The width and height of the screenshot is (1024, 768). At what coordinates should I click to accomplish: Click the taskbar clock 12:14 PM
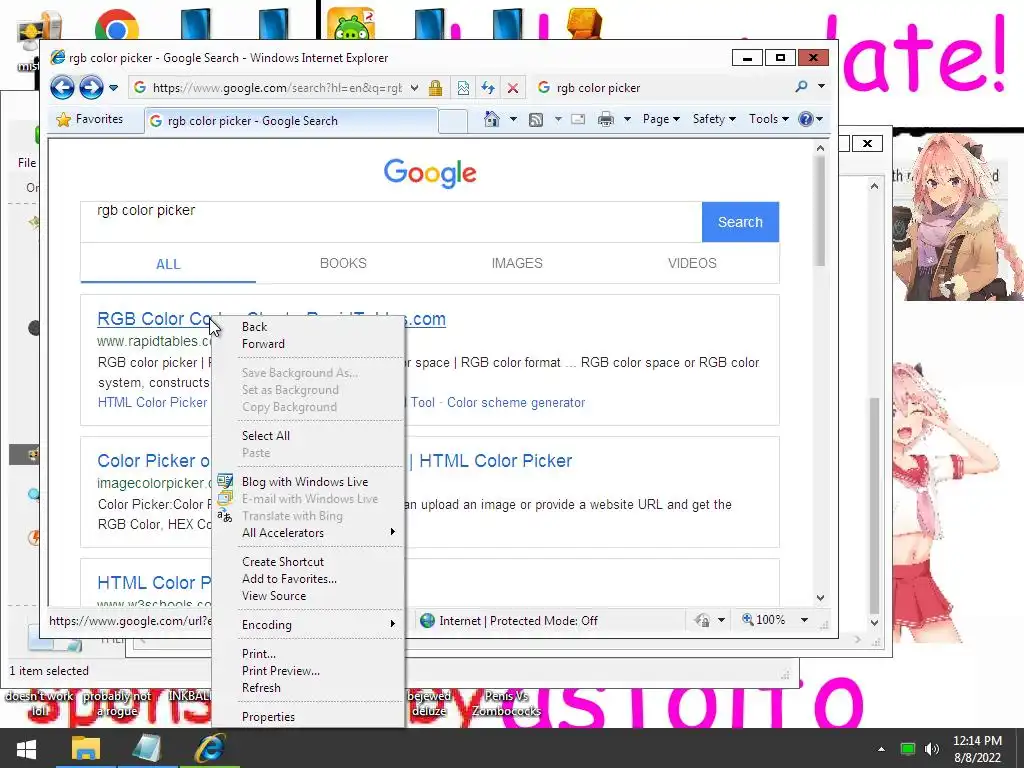click(977, 741)
